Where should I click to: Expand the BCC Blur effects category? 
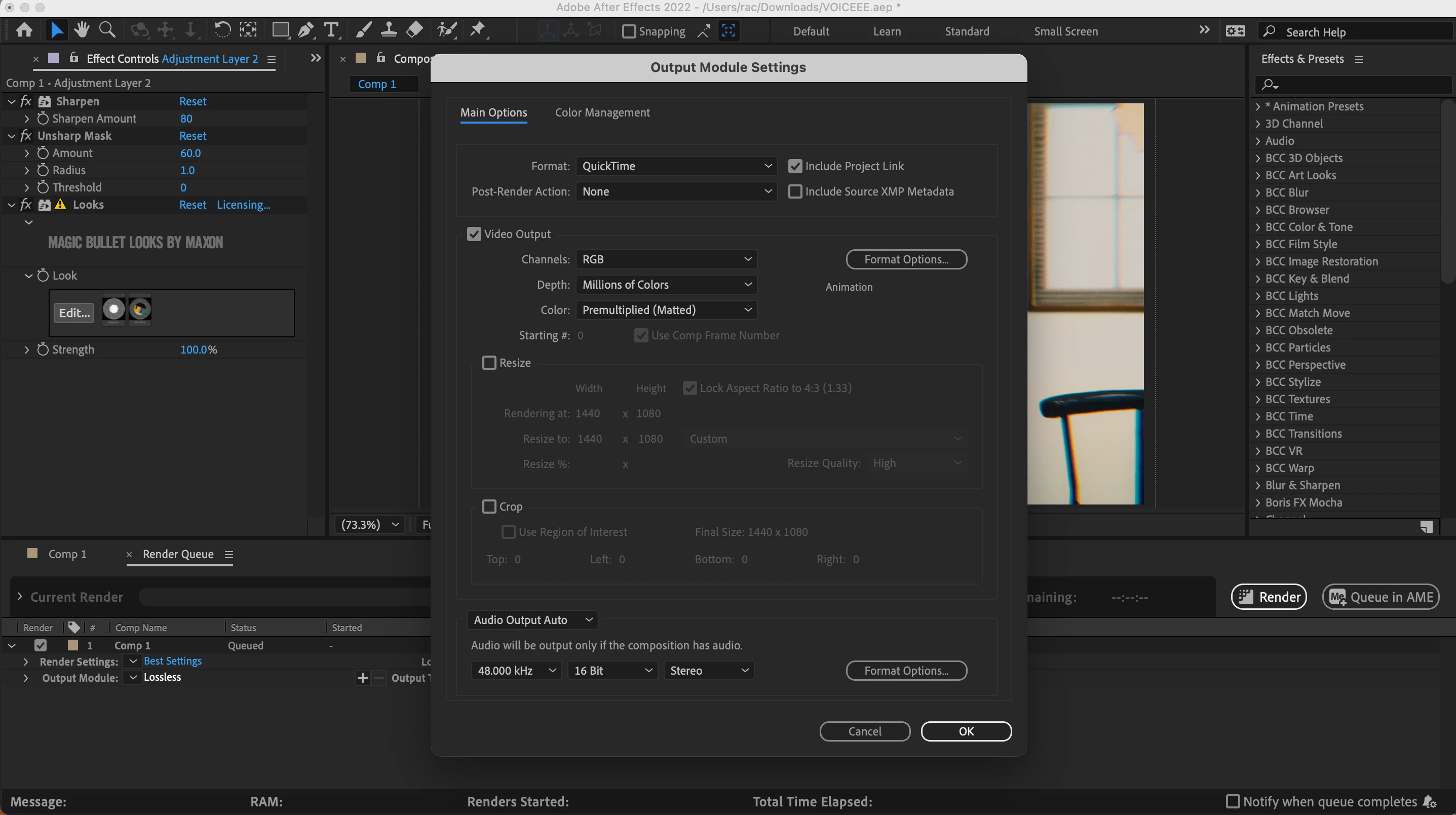coord(1258,192)
